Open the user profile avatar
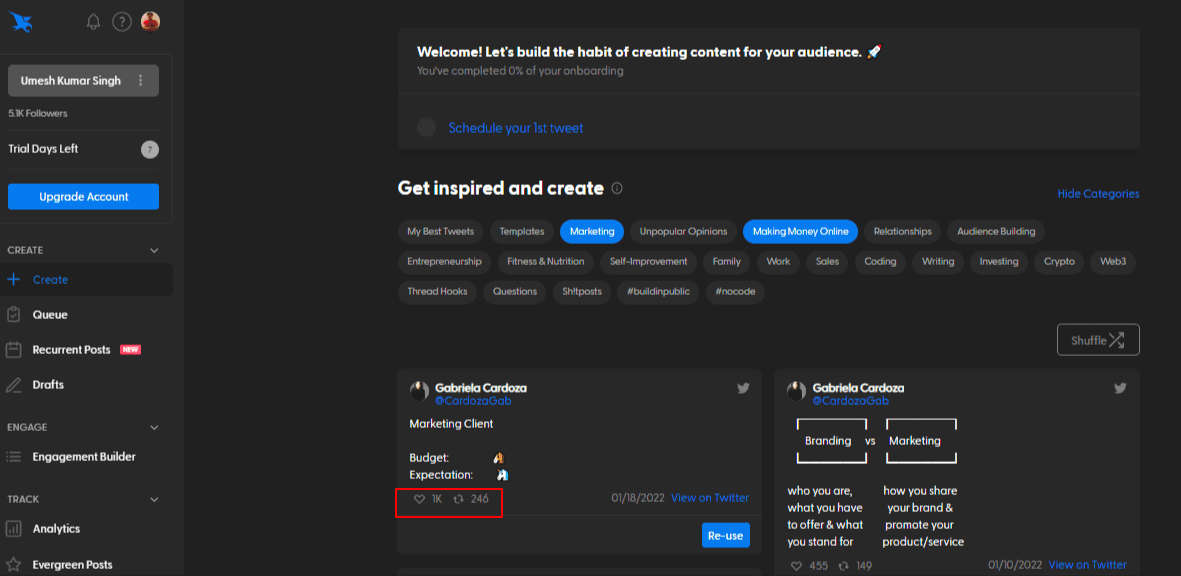 tap(150, 21)
